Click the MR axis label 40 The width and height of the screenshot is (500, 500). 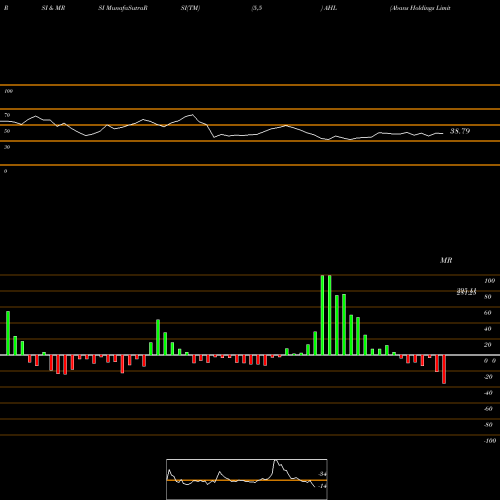[x=488, y=329]
